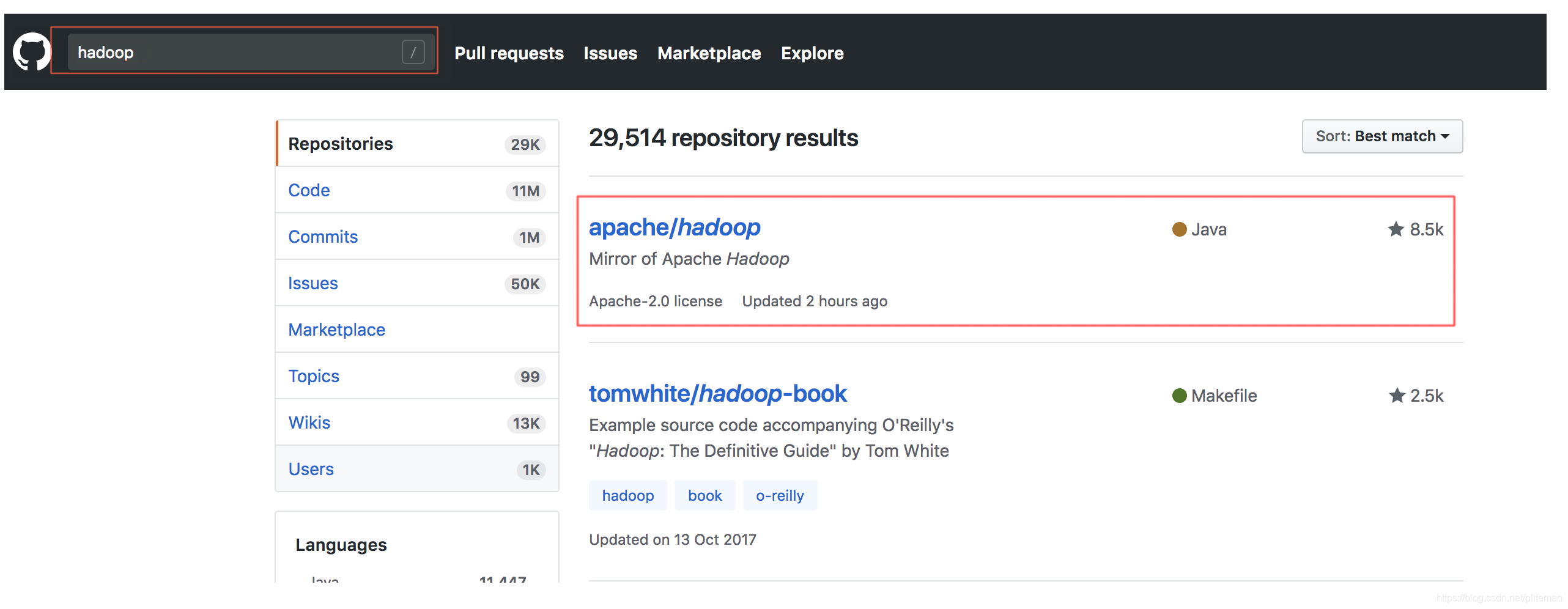The image size is (1568, 609).
Task: Select Code results filter in sidebar
Action: [417, 190]
